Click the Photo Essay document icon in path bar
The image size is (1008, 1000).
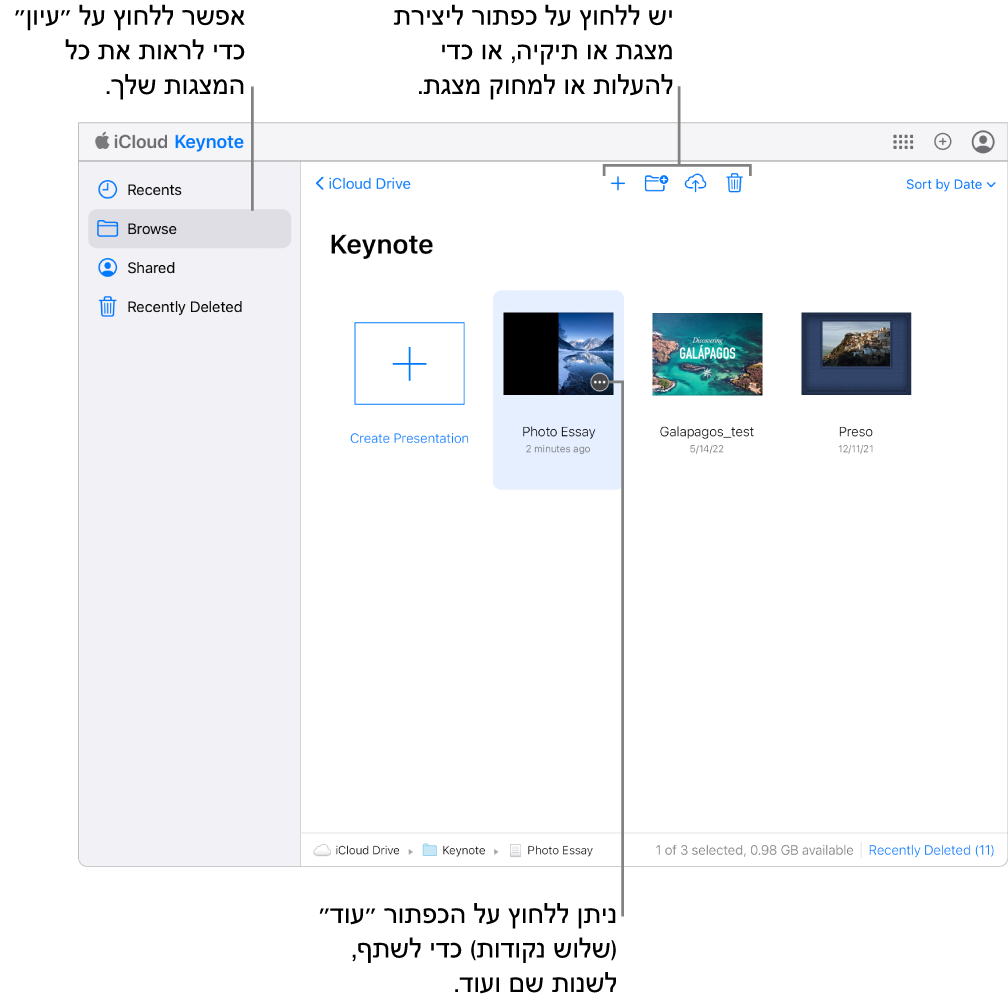pyautogui.click(x=515, y=850)
